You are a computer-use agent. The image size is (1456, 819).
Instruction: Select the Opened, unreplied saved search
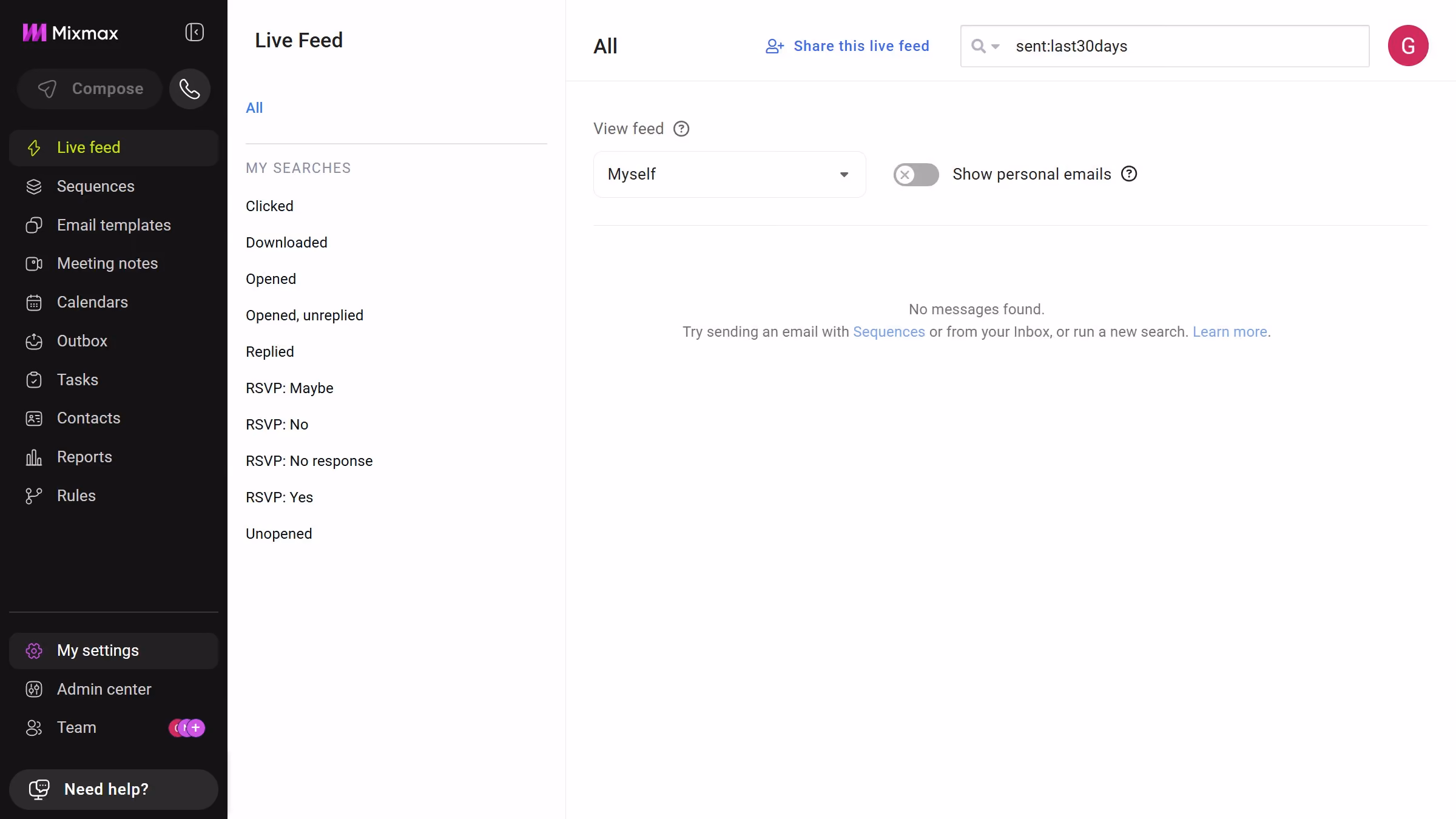click(x=305, y=315)
